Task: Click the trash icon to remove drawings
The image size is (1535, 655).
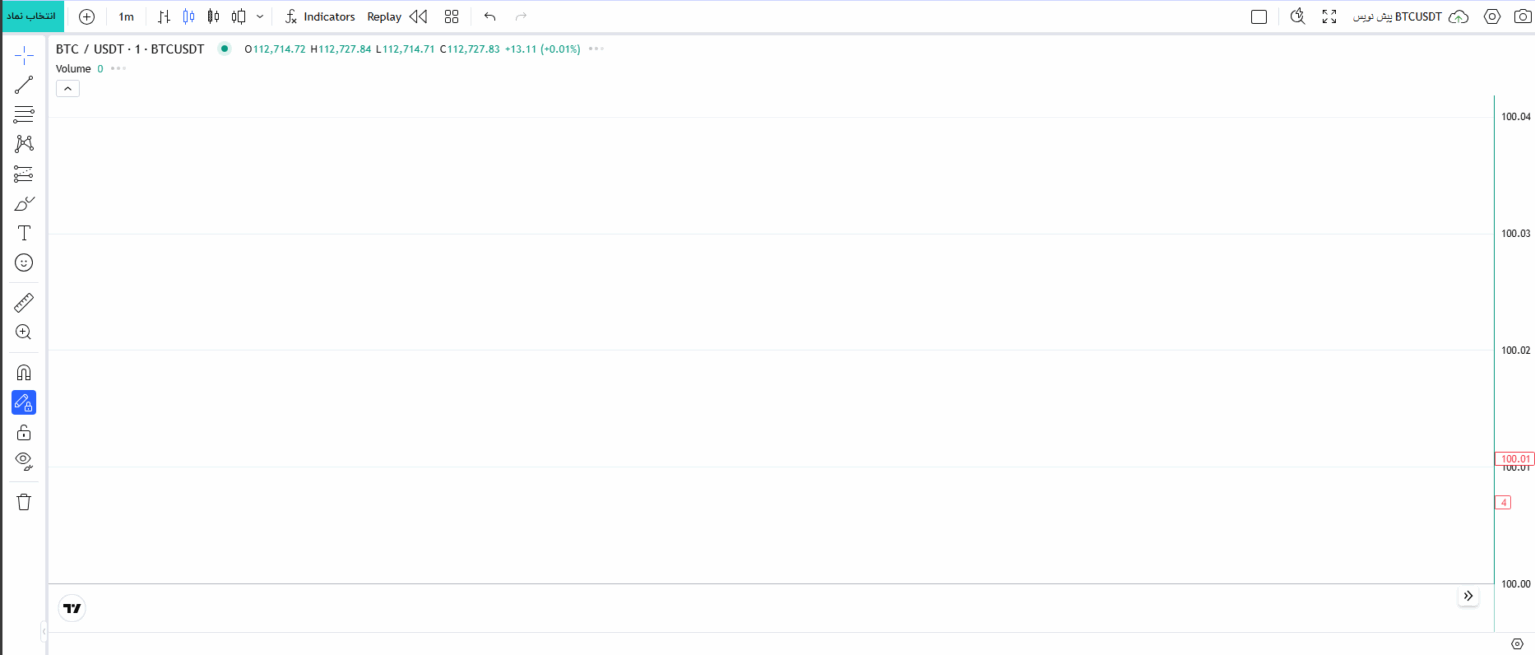Action: [24, 502]
